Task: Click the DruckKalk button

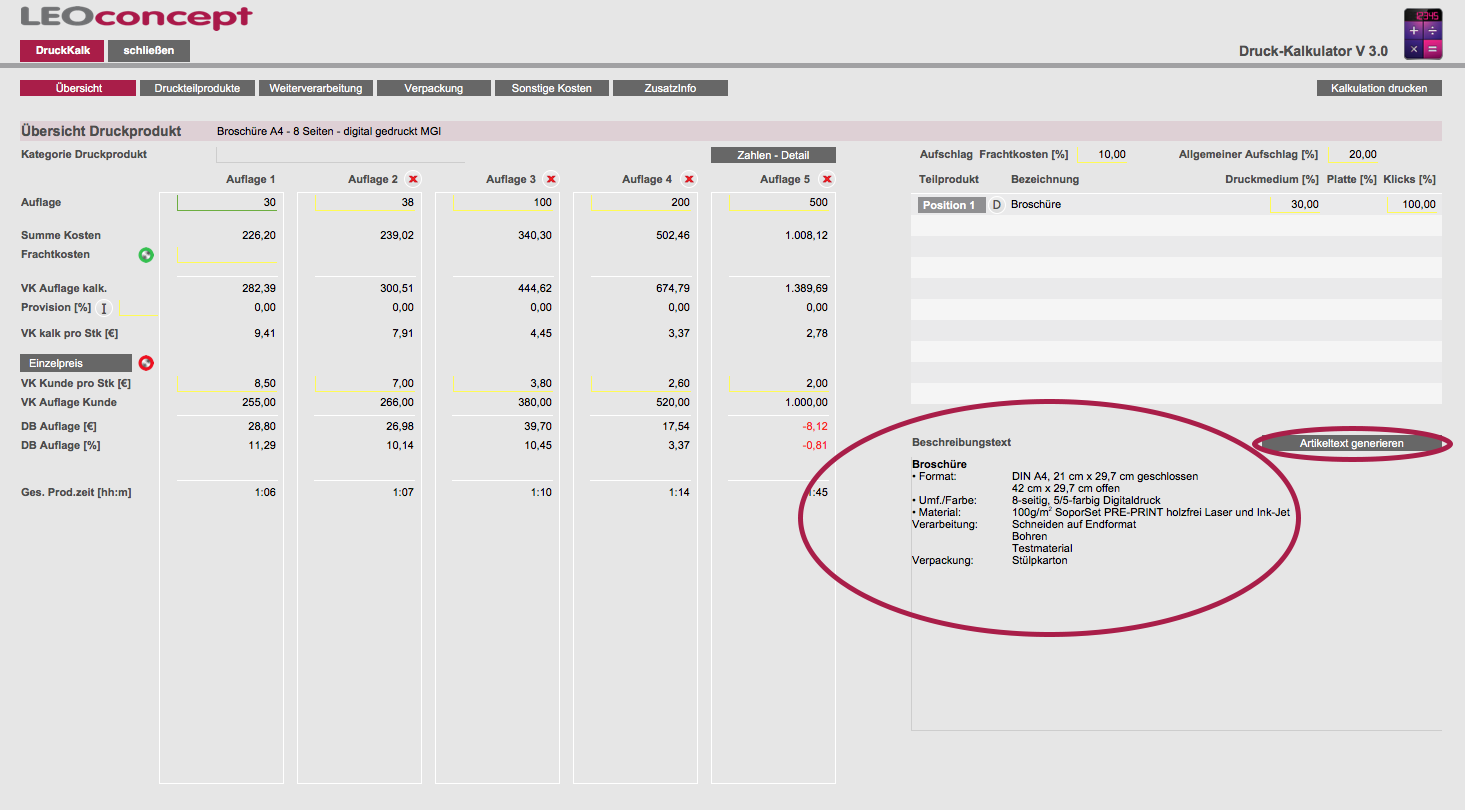Action: (x=62, y=50)
